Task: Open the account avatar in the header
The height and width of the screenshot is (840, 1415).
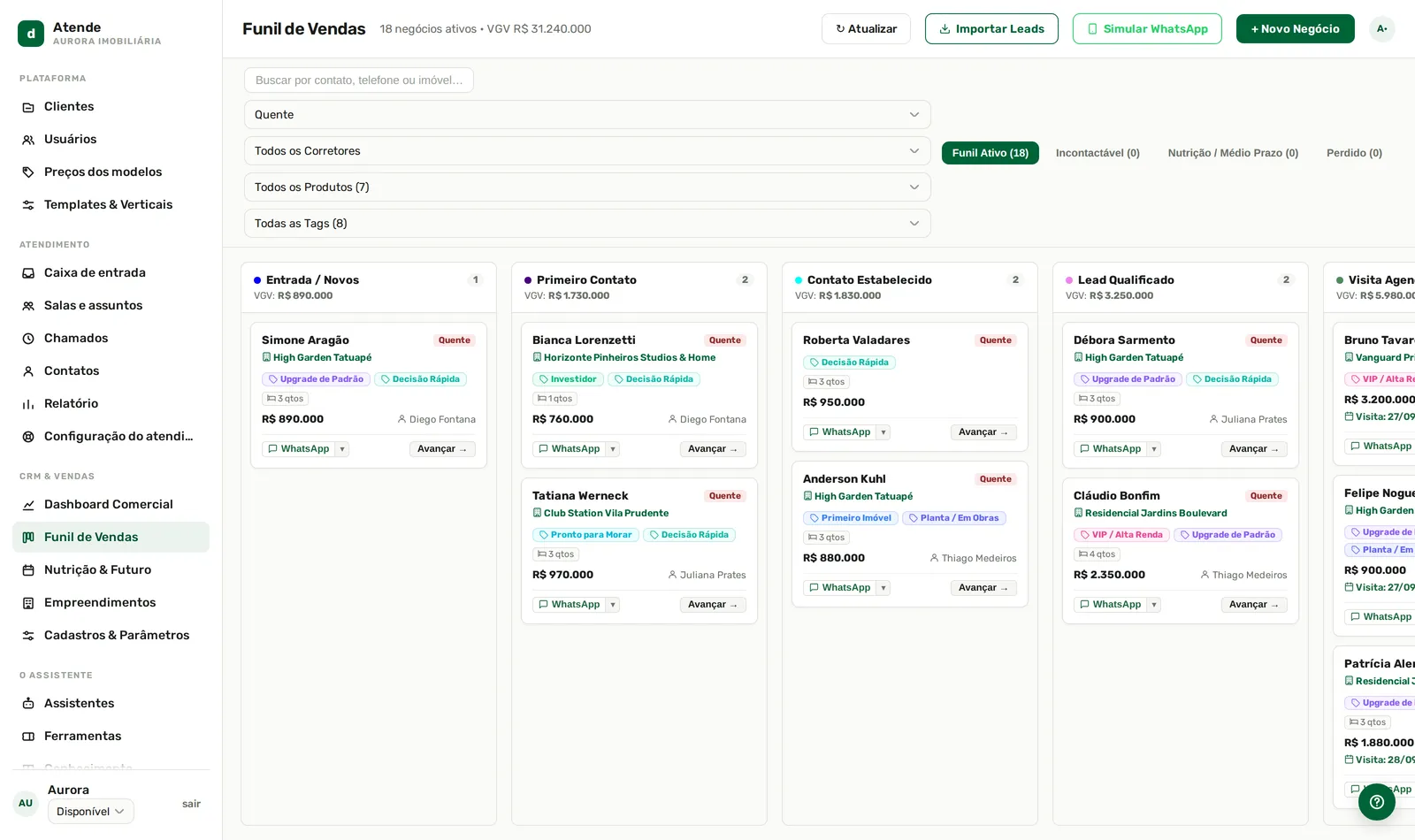Action: 1382,29
